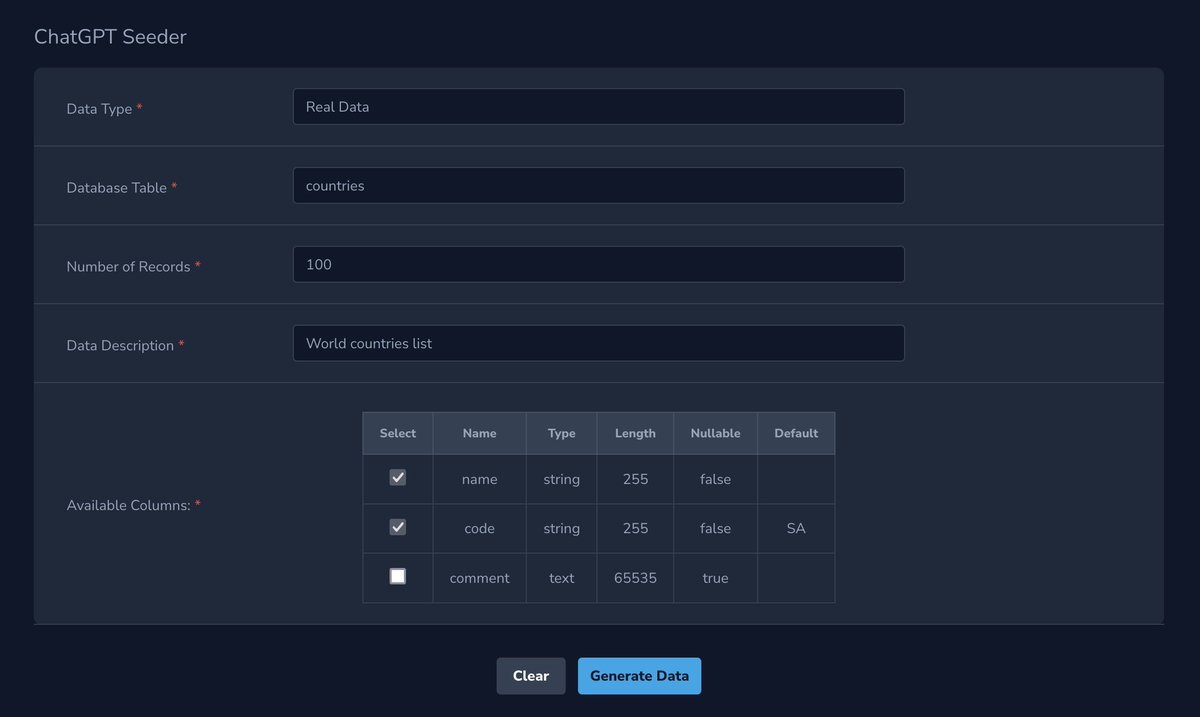Viewport: 1200px width, 717px height.
Task: Click the 'Database Table' label
Action: [116, 187]
